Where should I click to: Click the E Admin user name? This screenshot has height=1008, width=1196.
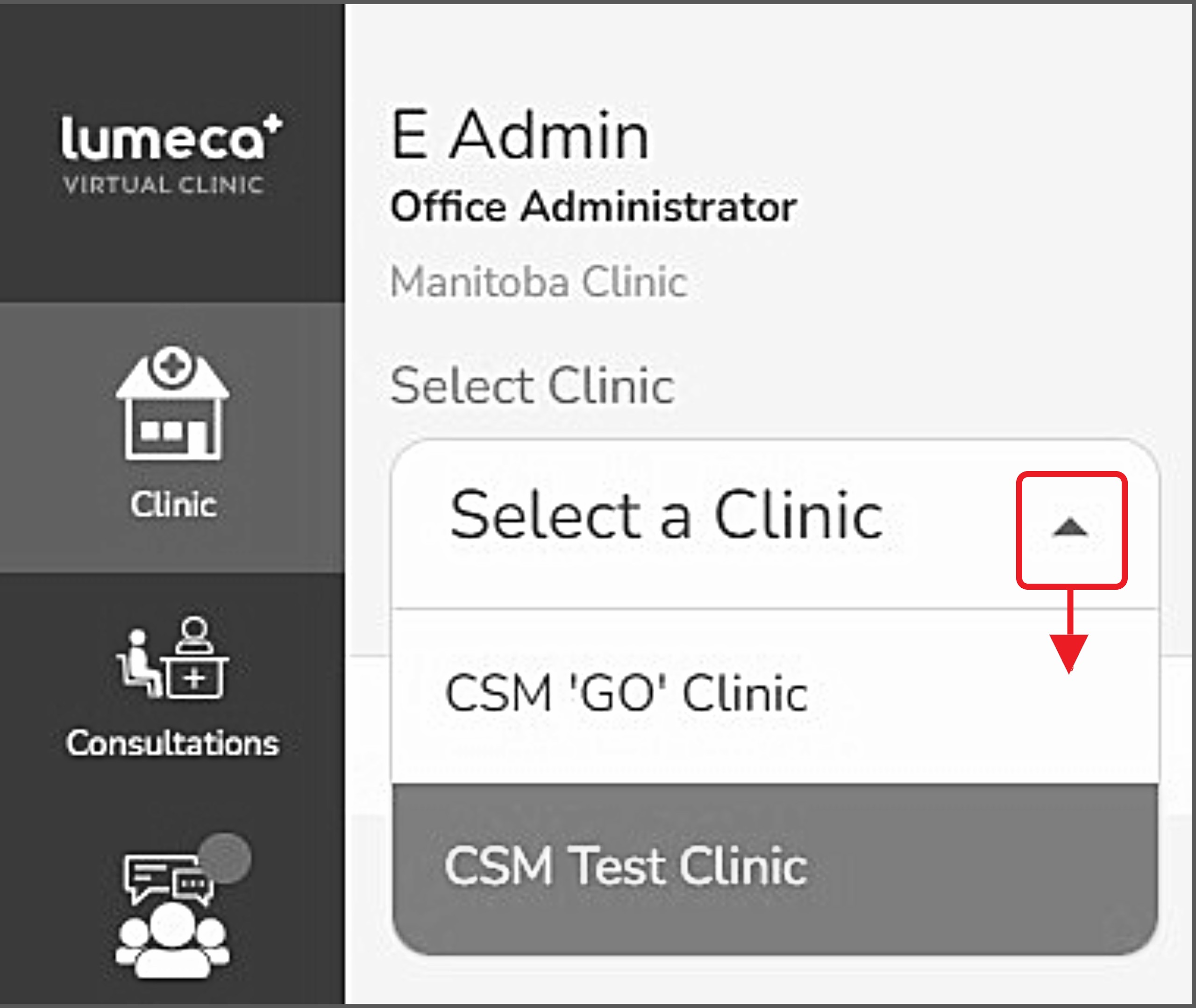(x=520, y=136)
